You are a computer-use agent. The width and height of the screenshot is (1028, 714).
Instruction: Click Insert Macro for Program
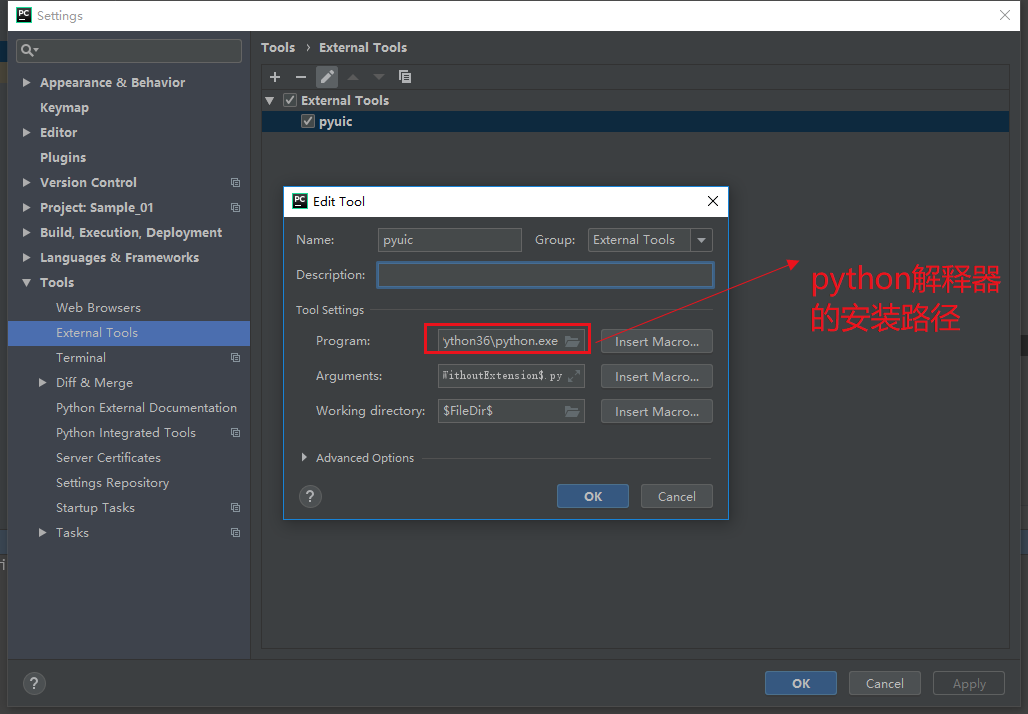click(656, 341)
